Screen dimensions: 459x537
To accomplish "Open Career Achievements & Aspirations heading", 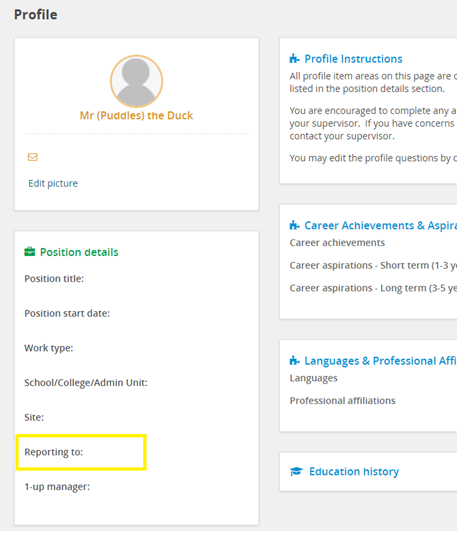I will [x=381, y=225].
